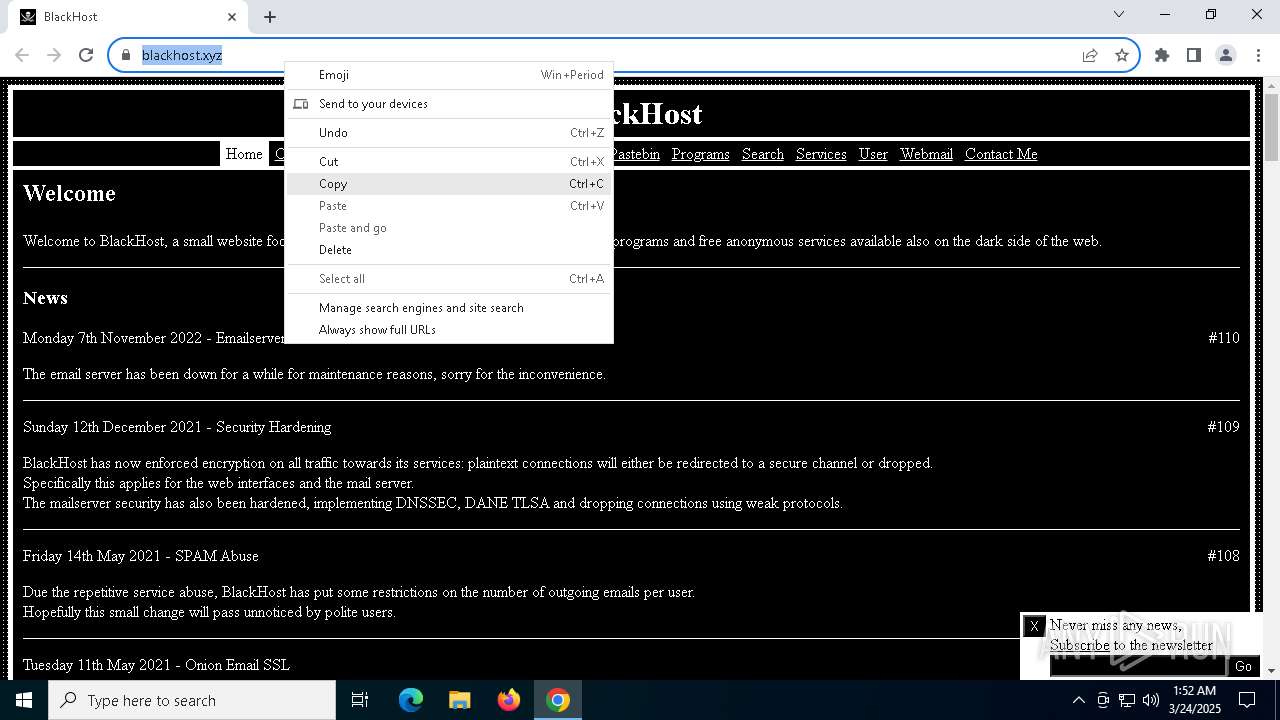
Task: Open the tab search chevron
Action: [x=1119, y=15]
